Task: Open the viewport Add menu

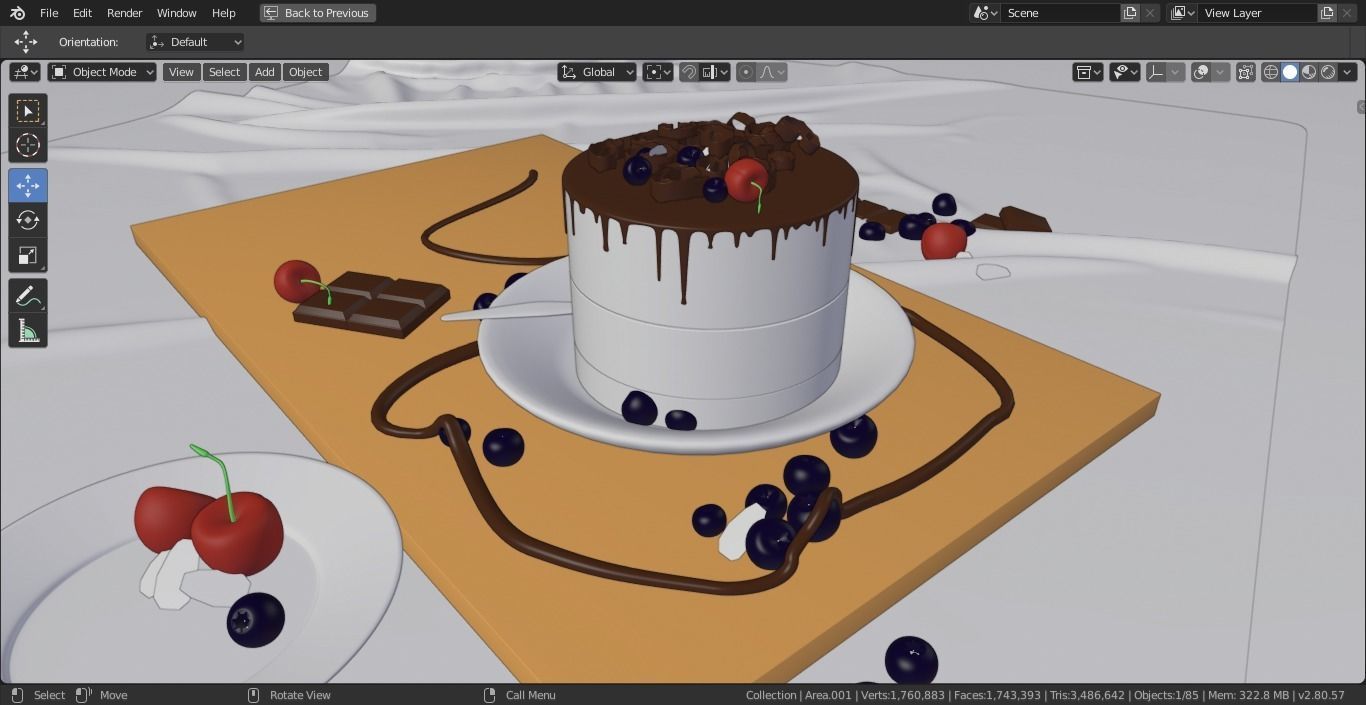Action: pos(264,72)
